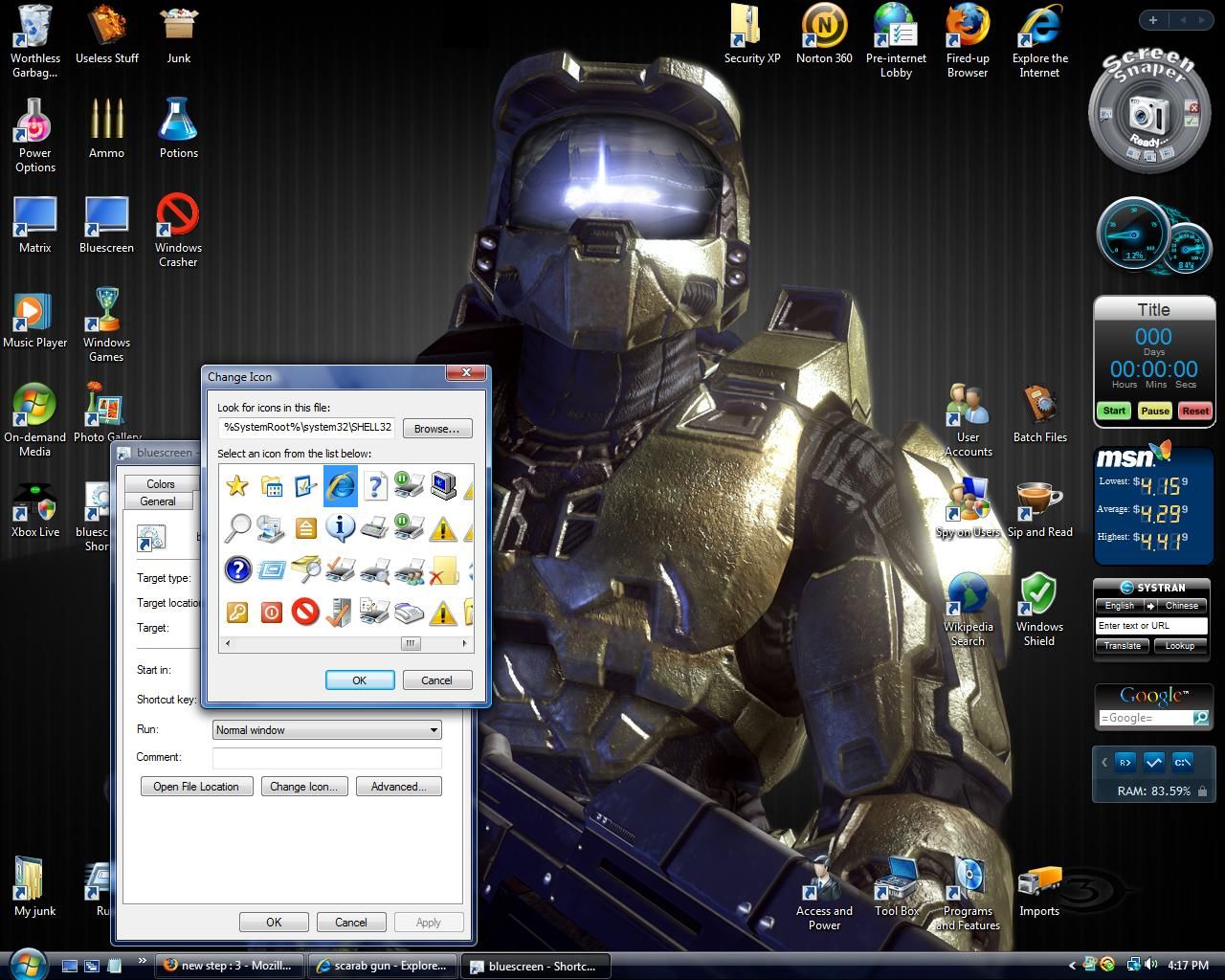
Task: Pick the blue circle question mark icon
Action: coord(237,569)
